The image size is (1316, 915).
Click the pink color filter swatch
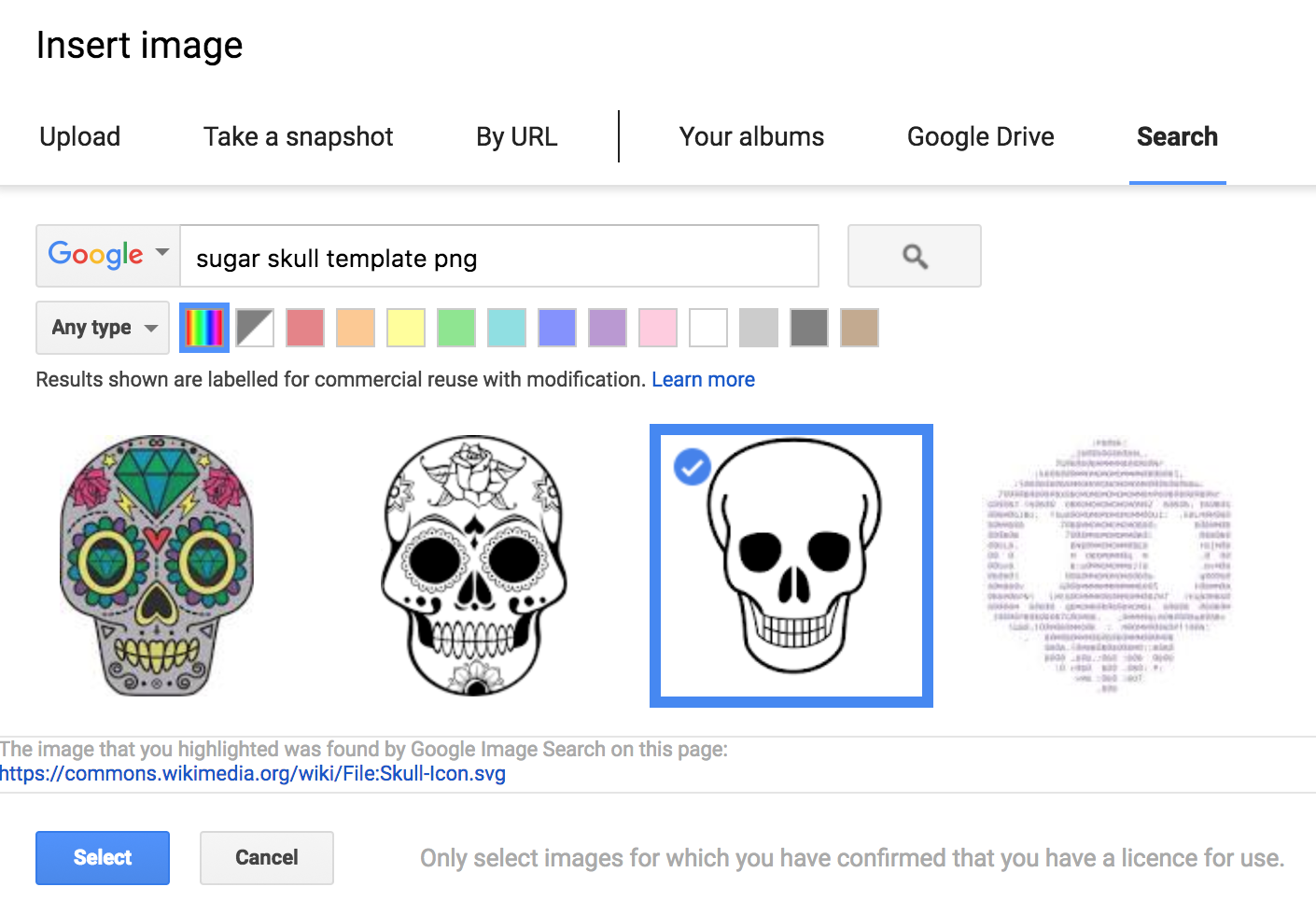[x=657, y=328]
